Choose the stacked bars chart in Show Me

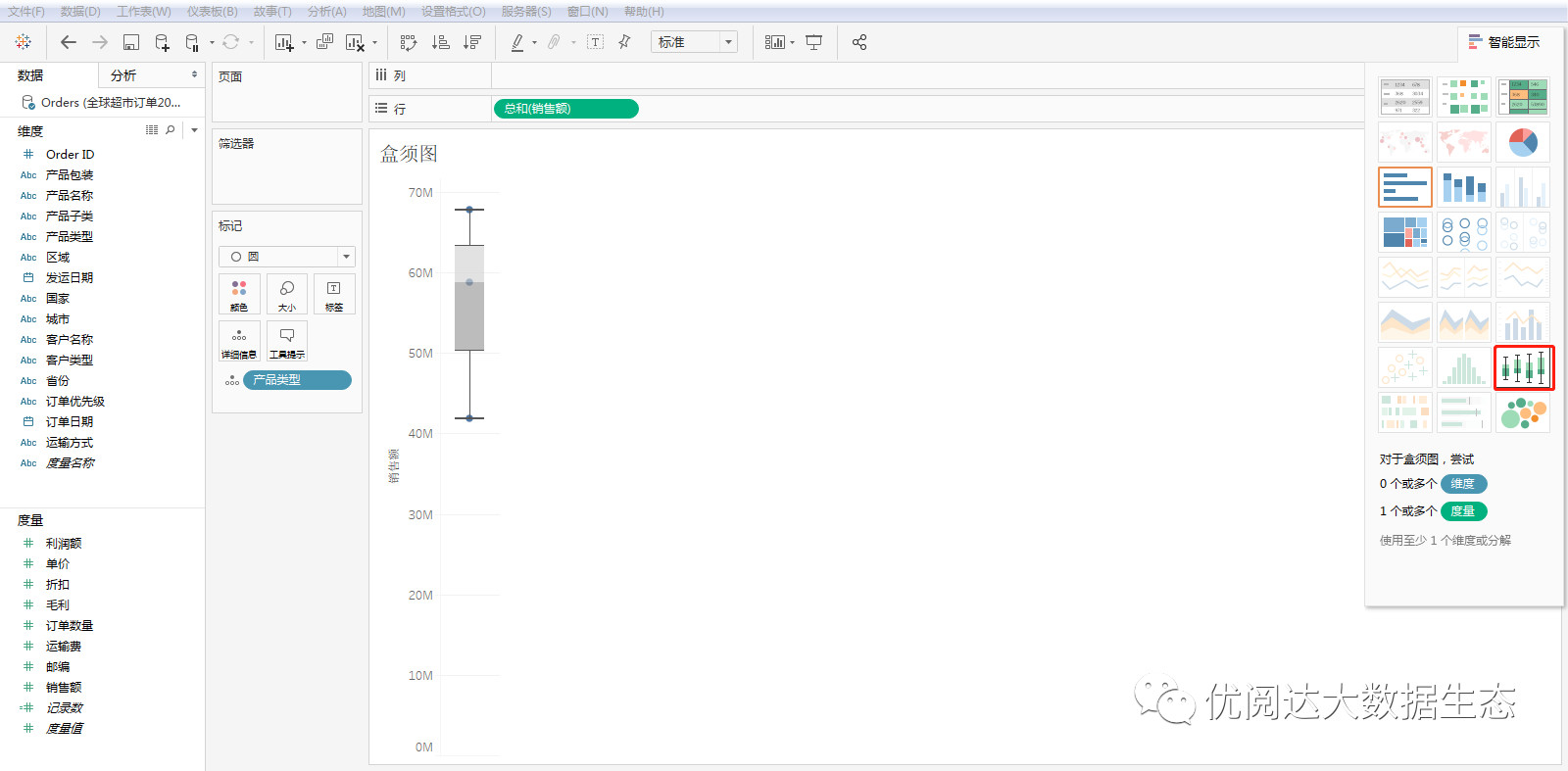click(x=1464, y=187)
